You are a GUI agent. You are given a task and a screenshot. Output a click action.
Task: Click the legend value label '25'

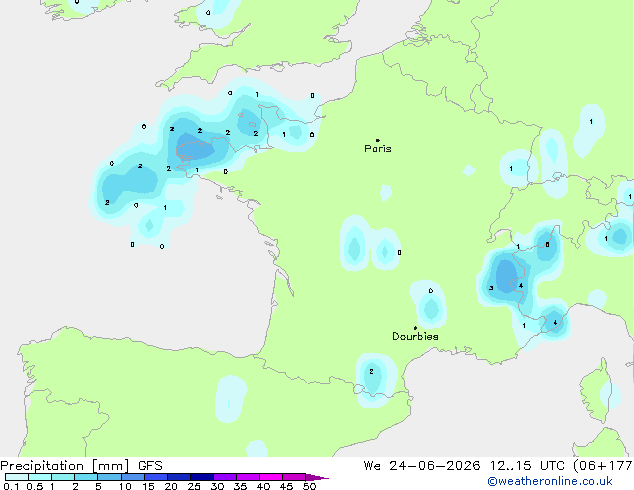pos(194,486)
